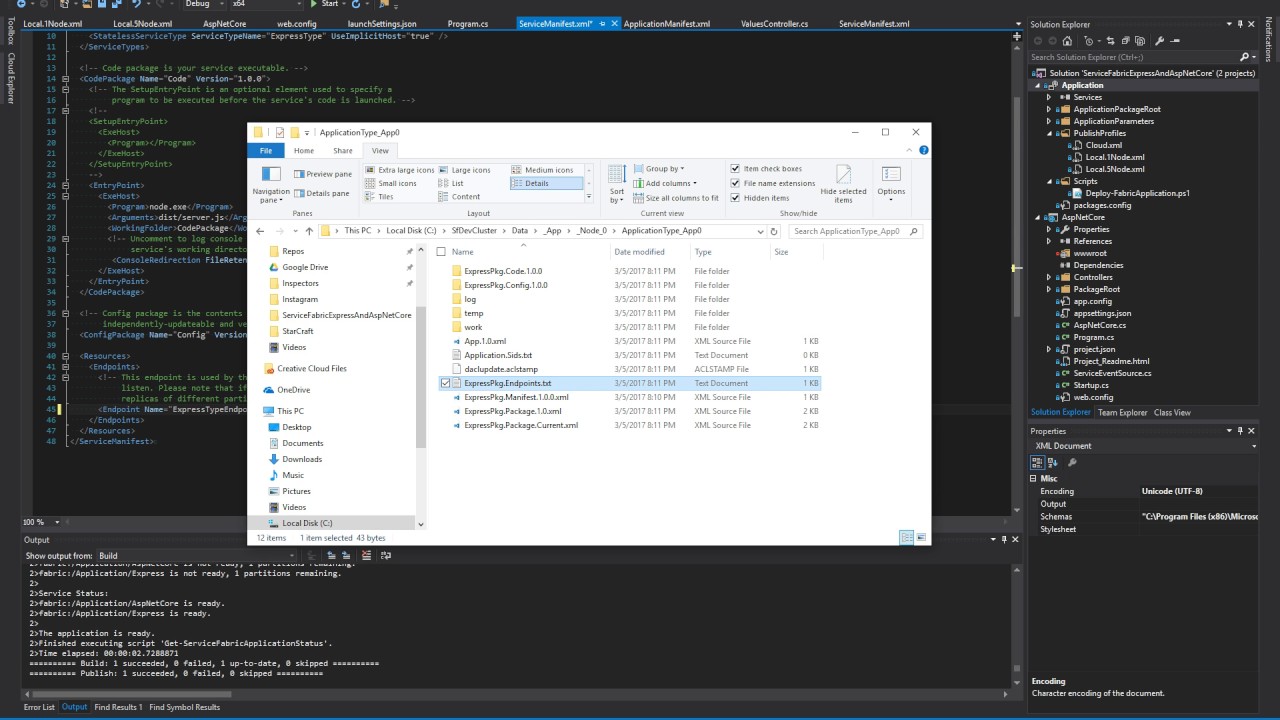Image resolution: width=1280 pixels, height=720 pixels.
Task: Select List layout in File Explorer ribbon
Action: 451,184
